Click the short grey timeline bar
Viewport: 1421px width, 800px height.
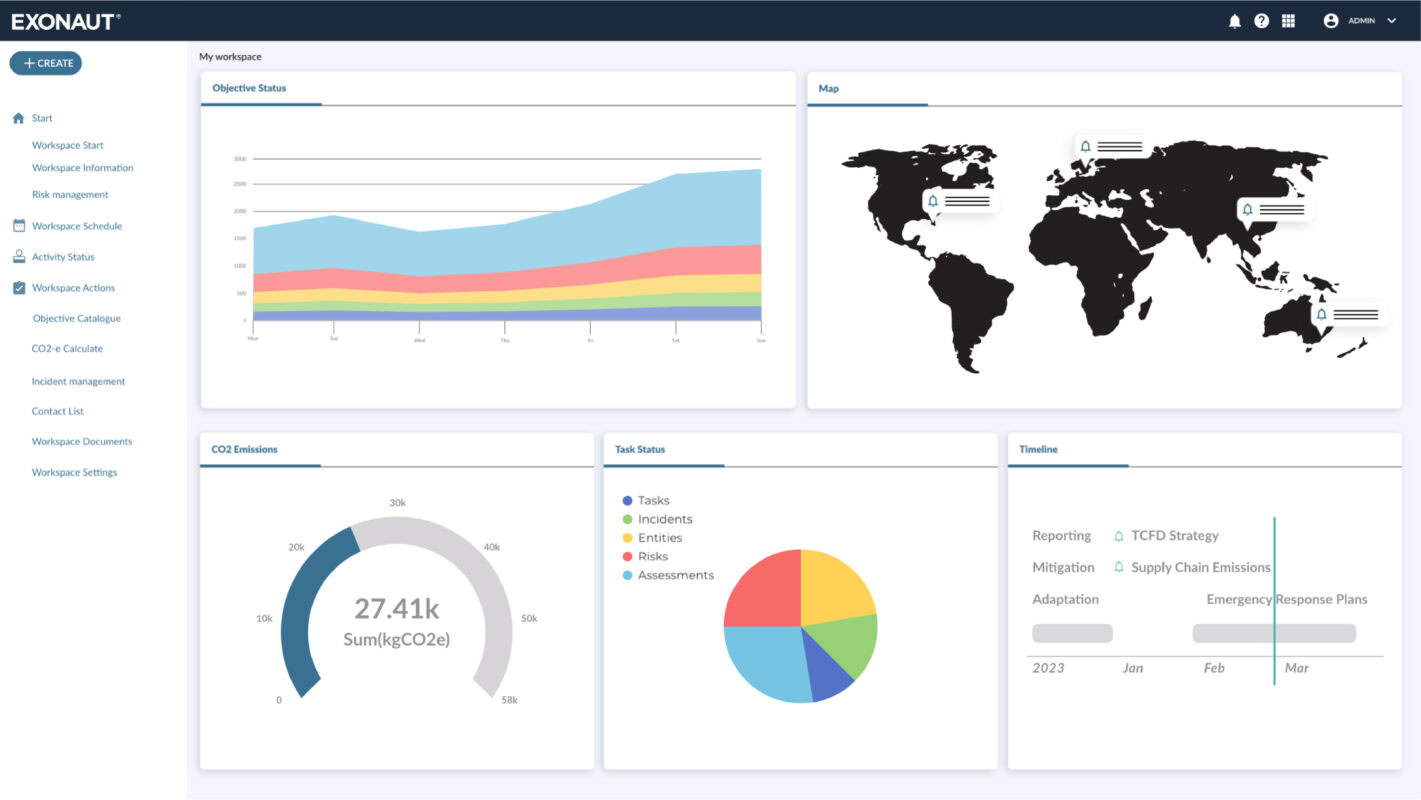tap(1072, 633)
